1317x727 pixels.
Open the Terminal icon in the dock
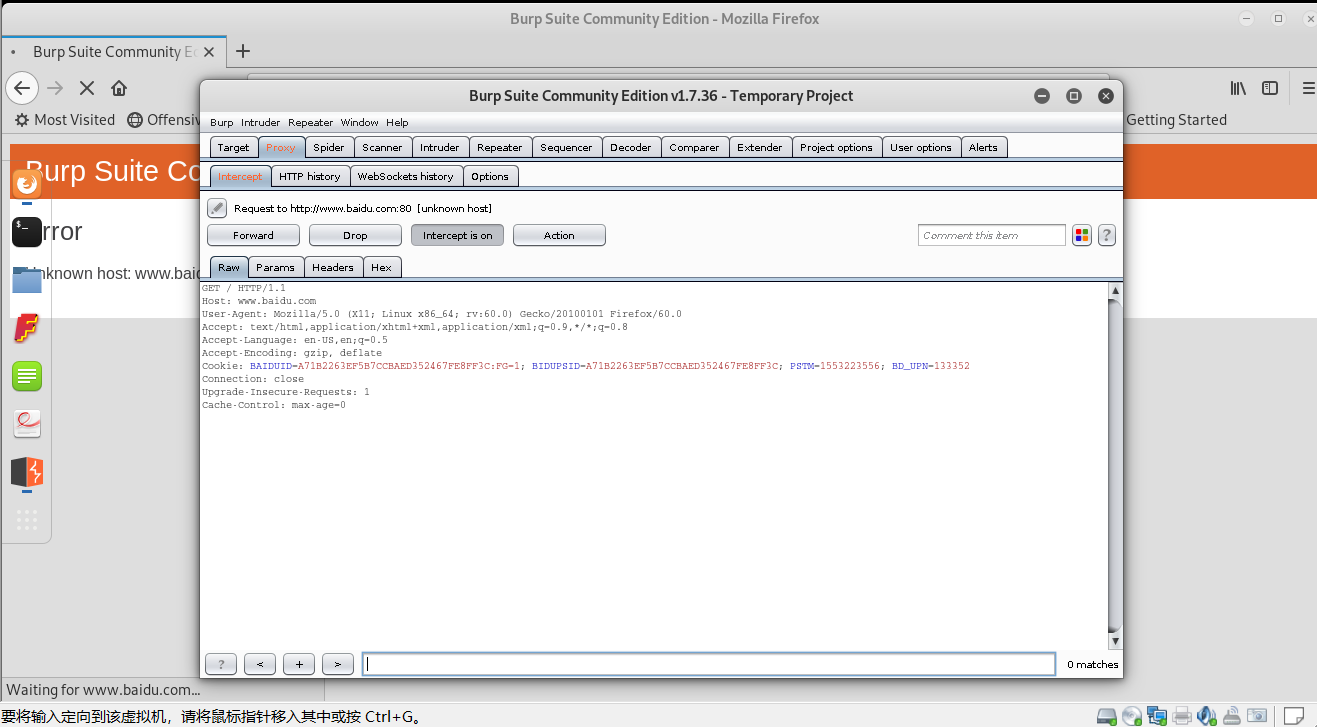coord(27,232)
